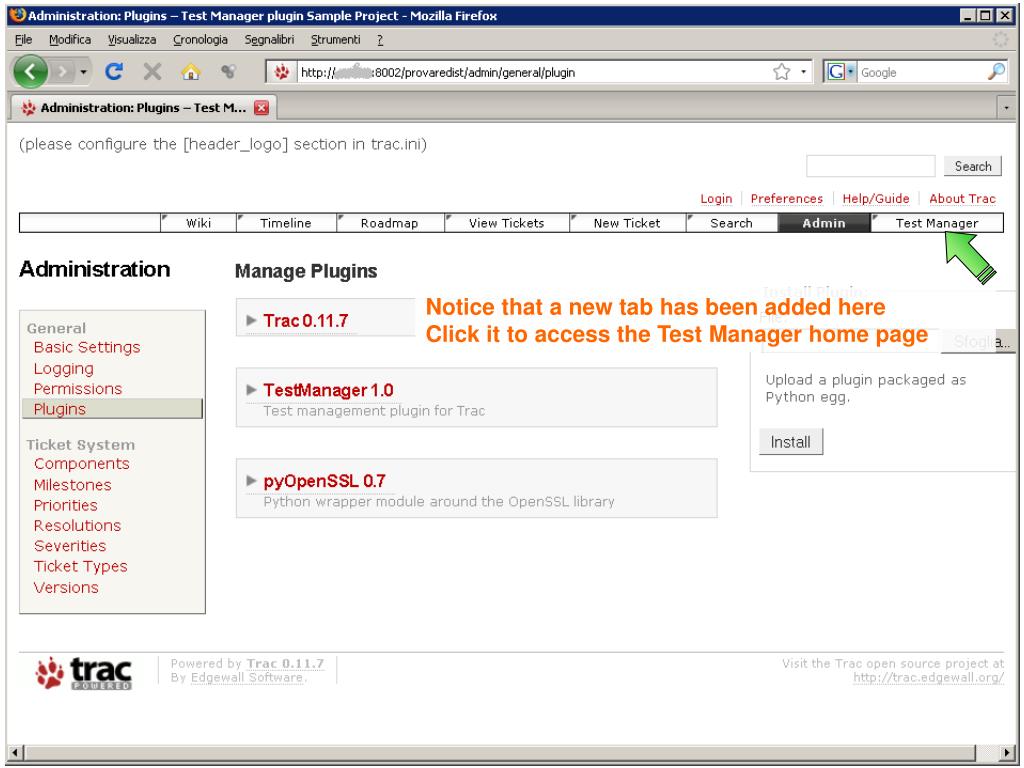The height and width of the screenshot is (768, 1024).
Task: Open the http://trac.edgewall.org/ link
Action: (928, 678)
